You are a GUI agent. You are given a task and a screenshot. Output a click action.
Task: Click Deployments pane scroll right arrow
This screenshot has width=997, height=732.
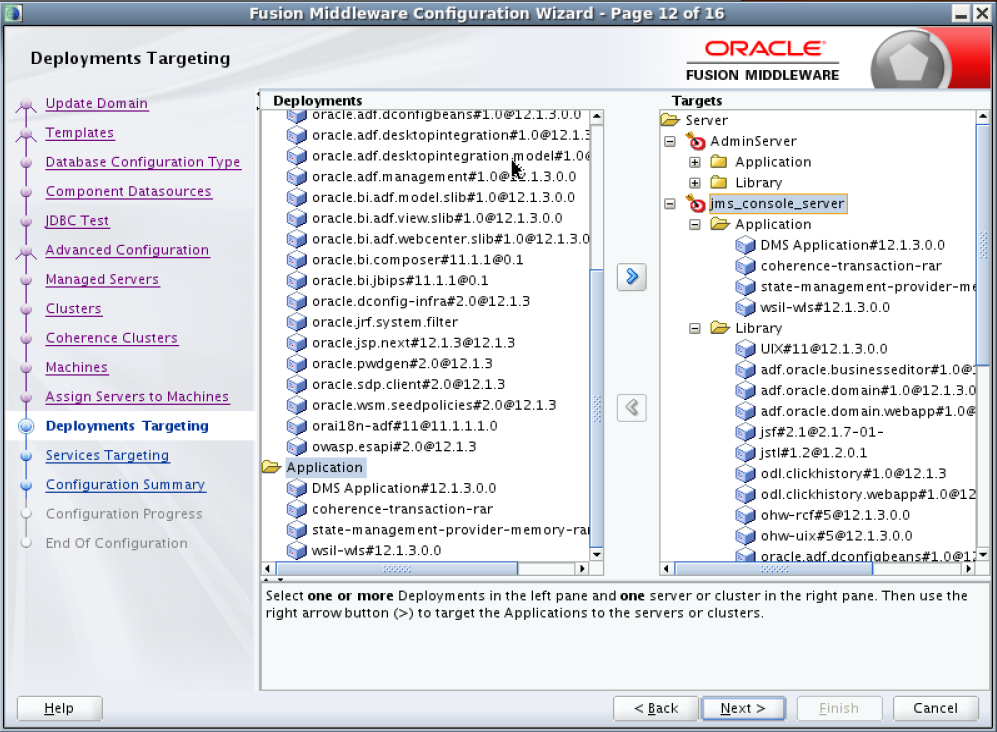[582, 569]
